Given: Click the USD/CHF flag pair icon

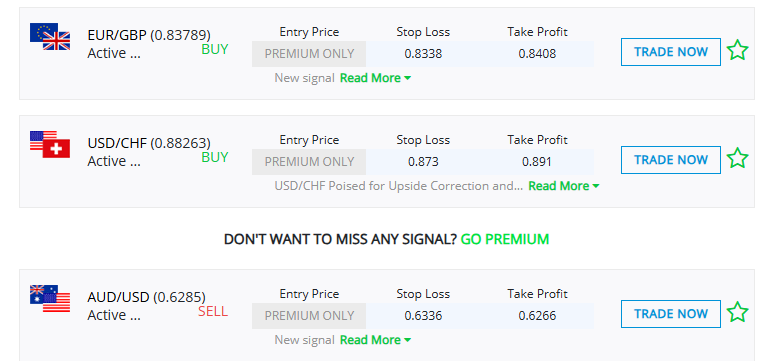Looking at the screenshot, I should (x=50, y=145).
